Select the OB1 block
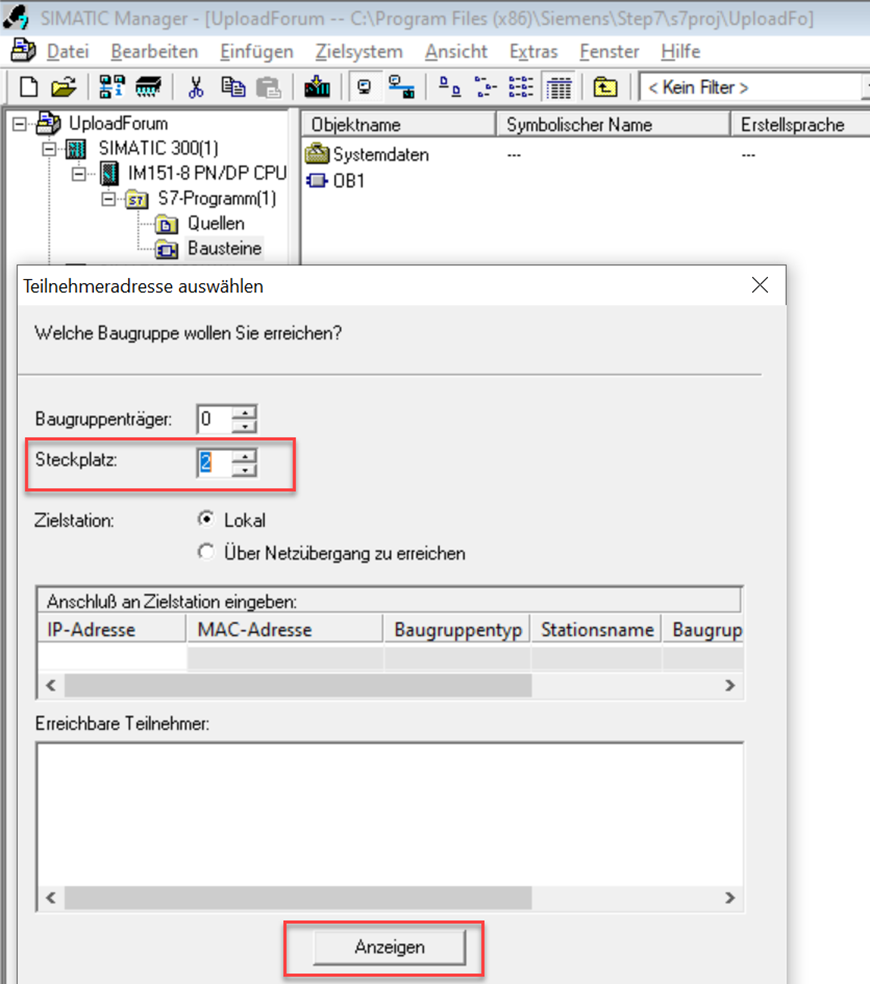The image size is (870, 984). pyautogui.click(x=335, y=181)
